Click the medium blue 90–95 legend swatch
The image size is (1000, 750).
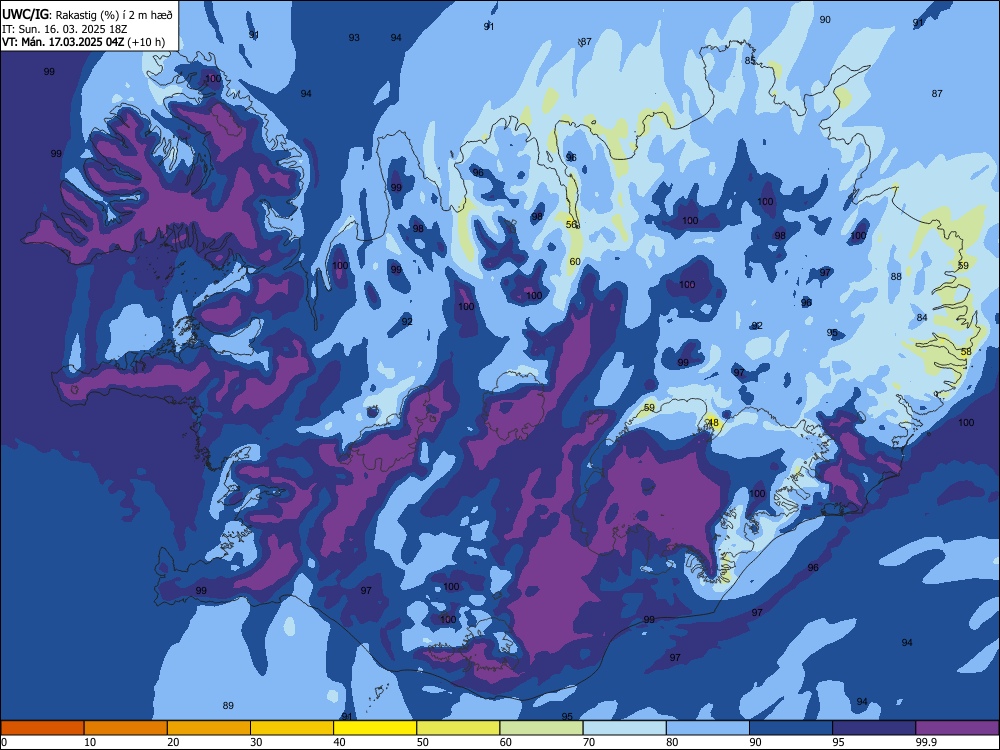pyautogui.click(x=791, y=728)
